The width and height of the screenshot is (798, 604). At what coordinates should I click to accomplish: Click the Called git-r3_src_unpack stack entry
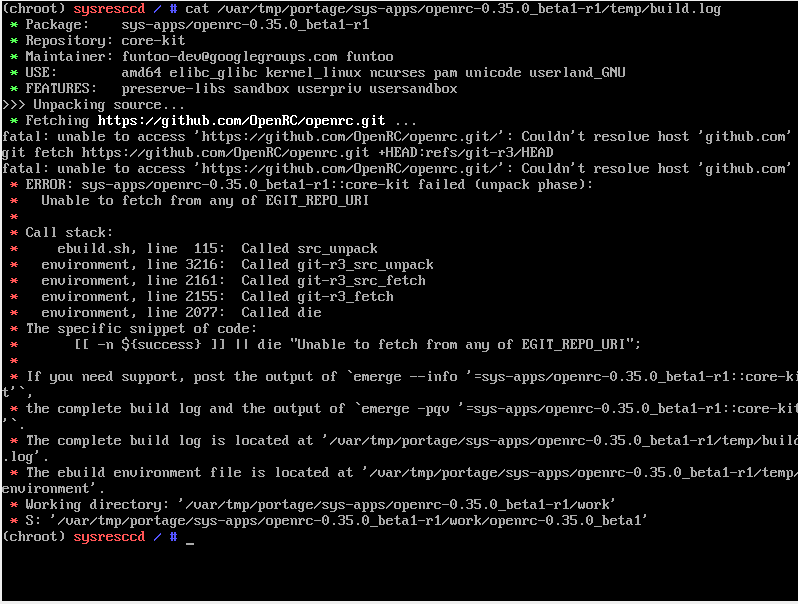pyautogui.click(x=337, y=264)
